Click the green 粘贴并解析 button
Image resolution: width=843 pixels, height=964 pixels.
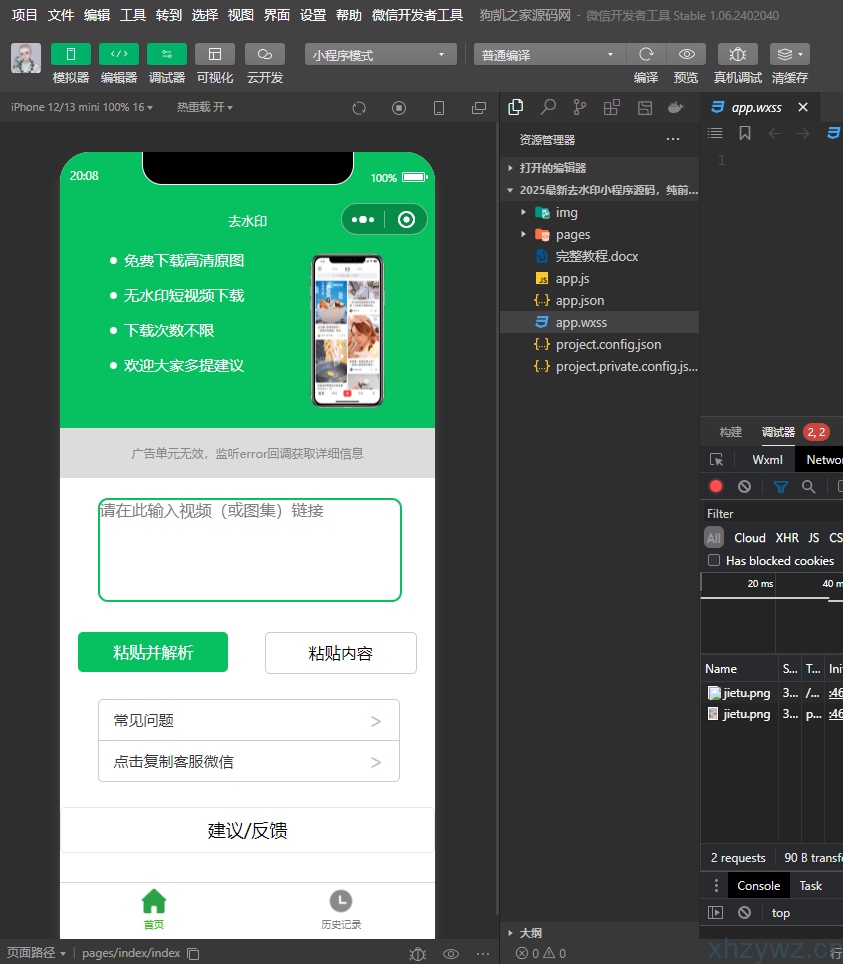(x=152, y=652)
